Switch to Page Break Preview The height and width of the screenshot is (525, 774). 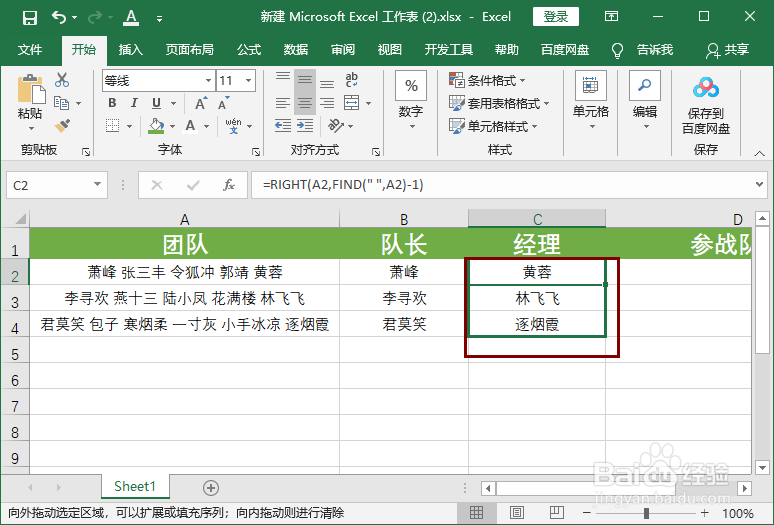[557, 513]
